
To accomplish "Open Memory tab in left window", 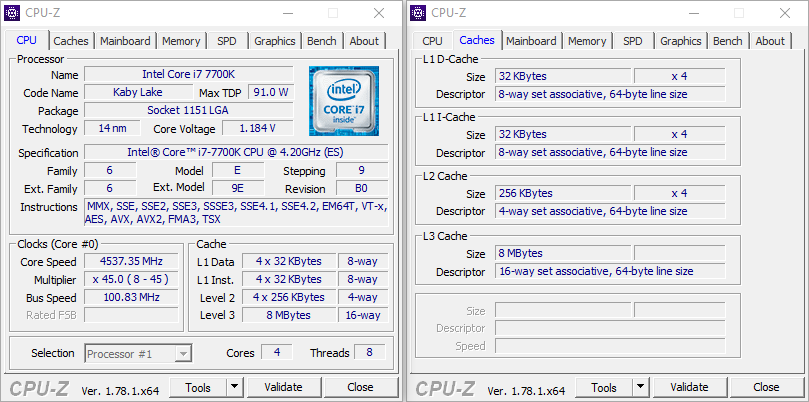I will [181, 41].
